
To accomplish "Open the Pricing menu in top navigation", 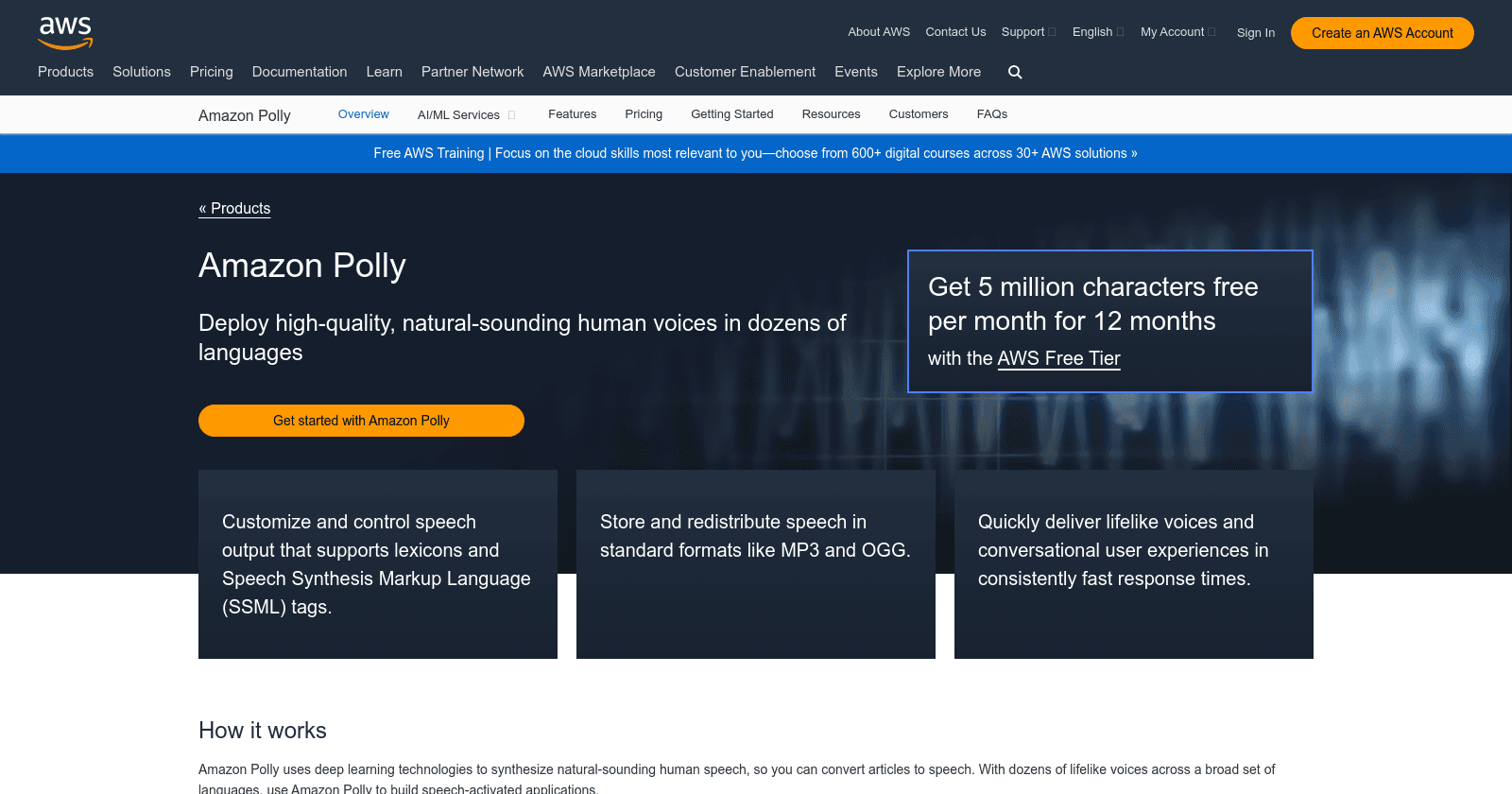I will 211,72.
